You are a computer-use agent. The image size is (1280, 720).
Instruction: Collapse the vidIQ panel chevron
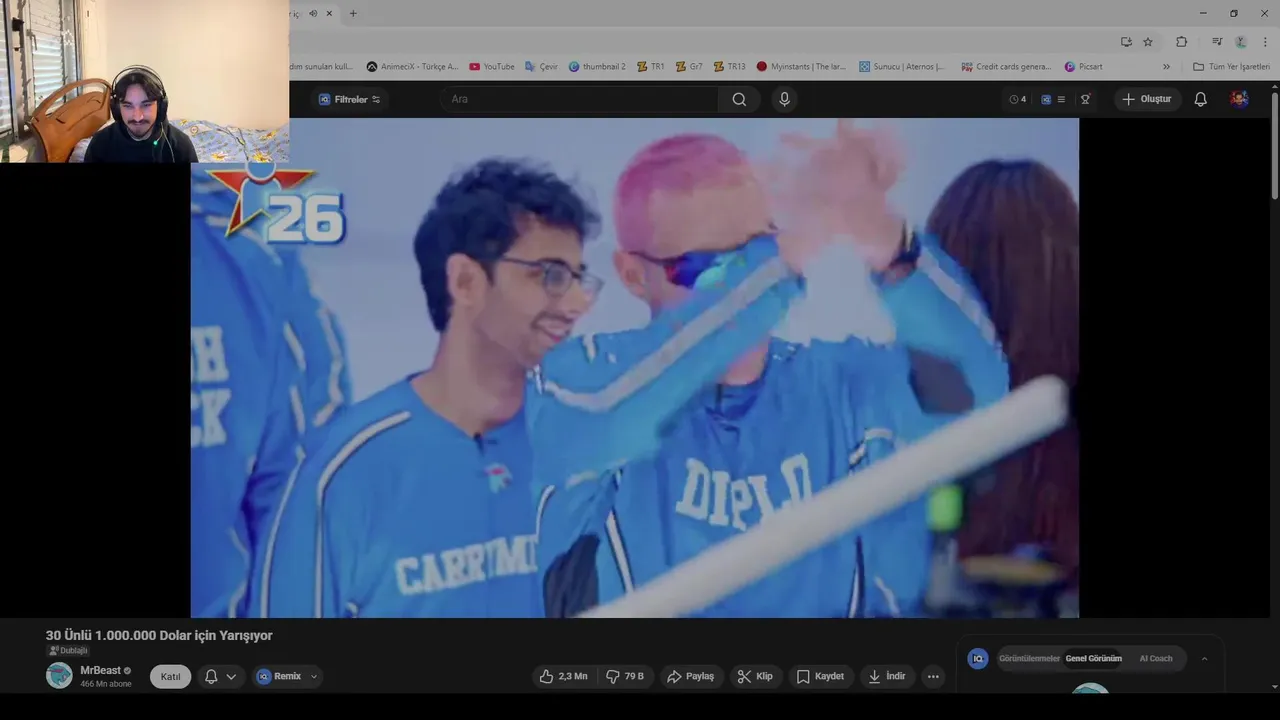[x=1204, y=658]
